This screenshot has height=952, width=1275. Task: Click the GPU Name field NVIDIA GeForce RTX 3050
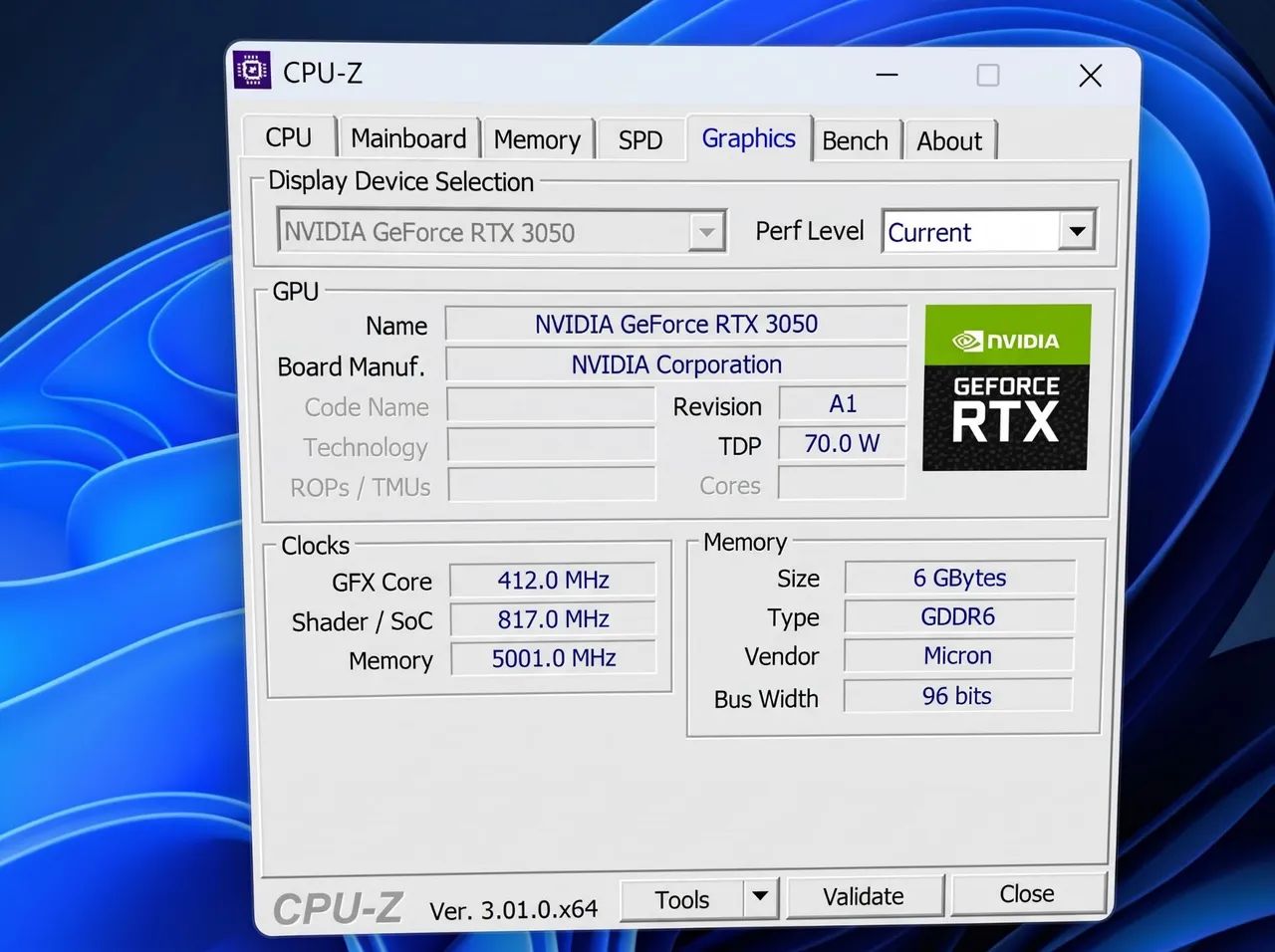click(676, 324)
